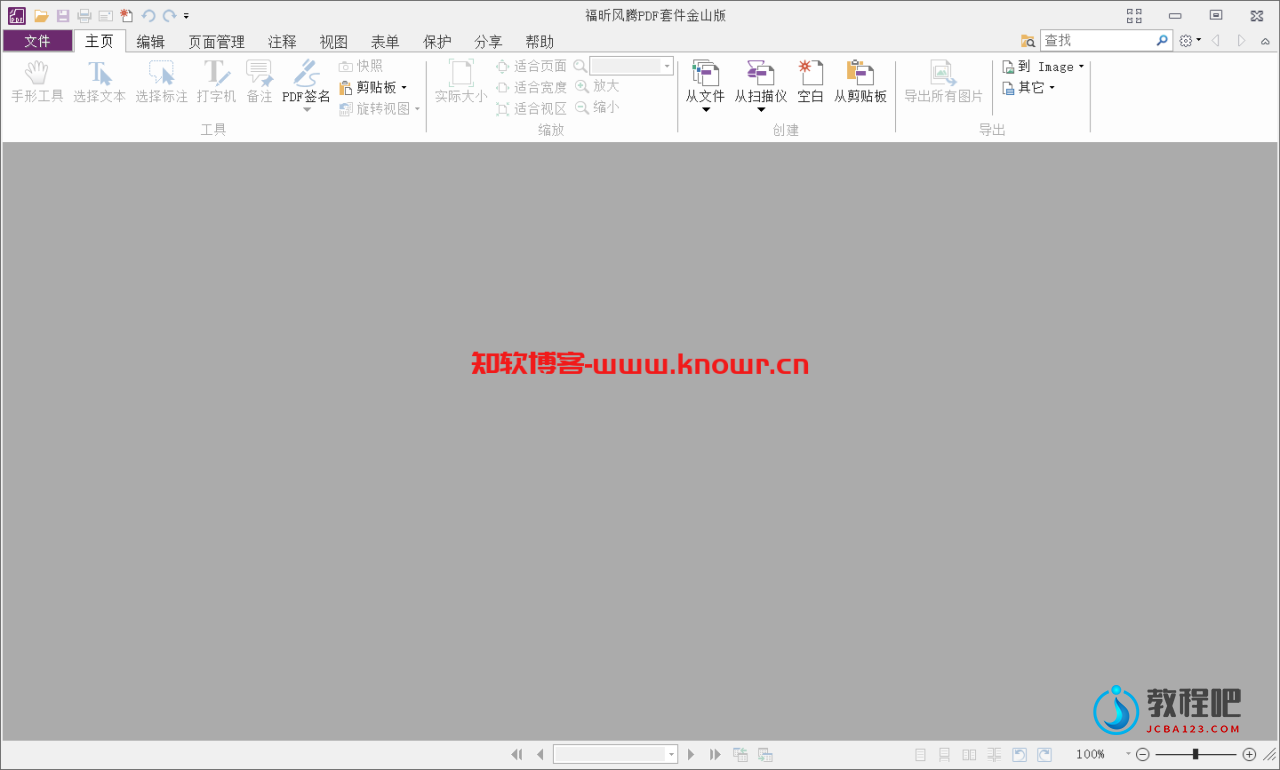This screenshot has height=770, width=1280.
Task: Set Actual Size view (实际大小)
Action: 461,82
